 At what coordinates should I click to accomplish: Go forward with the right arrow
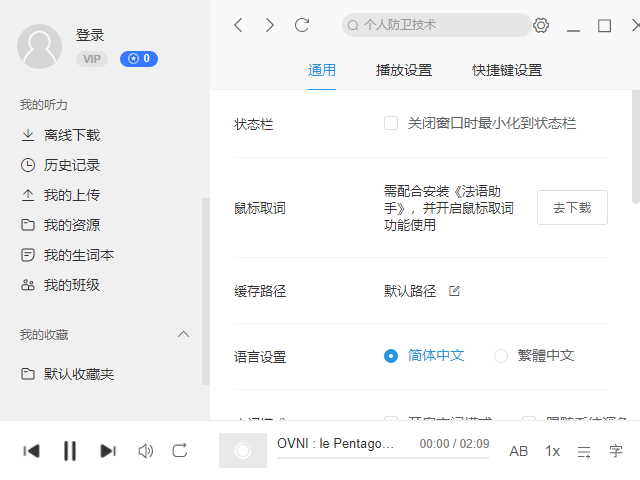click(x=270, y=25)
